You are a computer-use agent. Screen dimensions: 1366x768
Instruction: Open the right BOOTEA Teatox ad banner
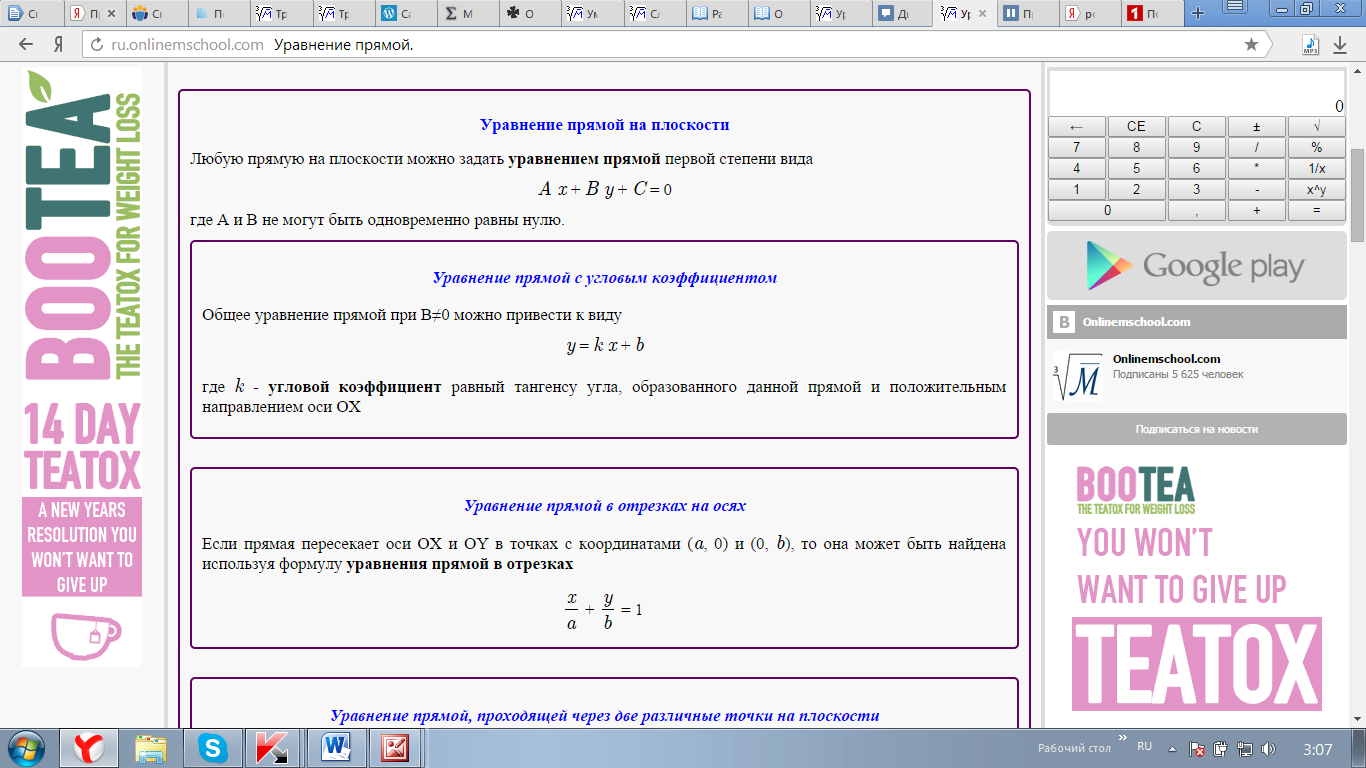click(1197, 590)
